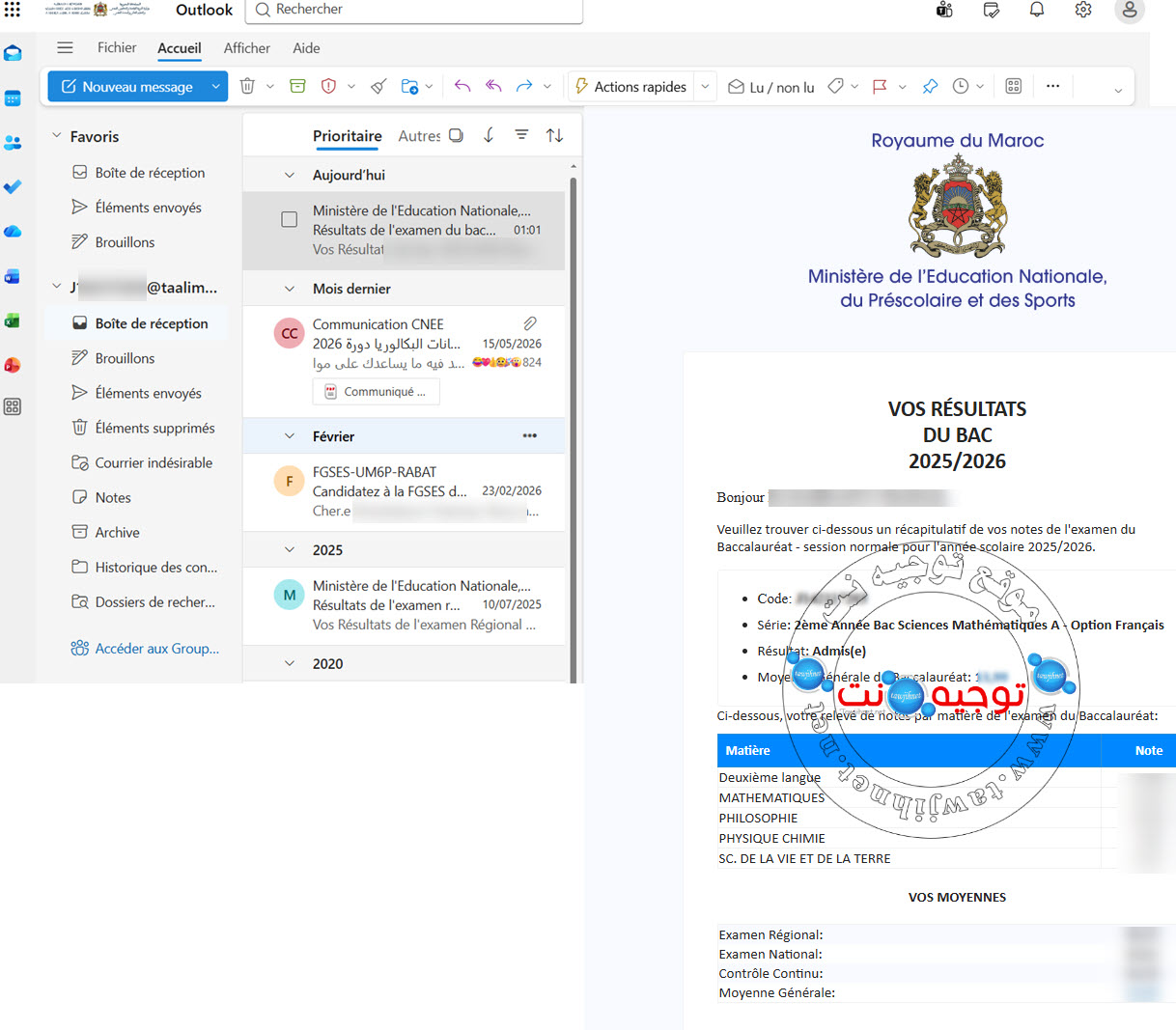Switch to the Afficher tab
This screenshot has height=1030, width=1176.
247,48
